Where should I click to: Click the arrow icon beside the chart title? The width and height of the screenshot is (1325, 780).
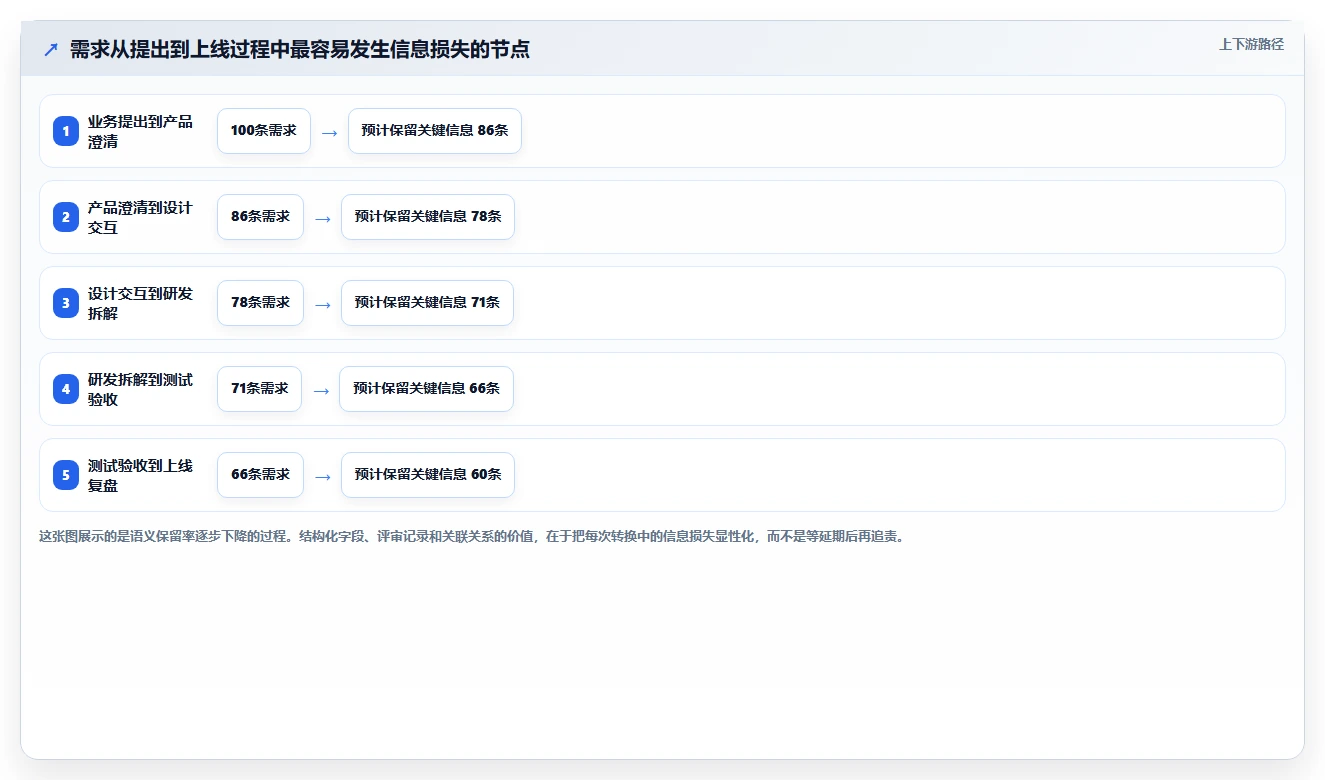pos(51,49)
